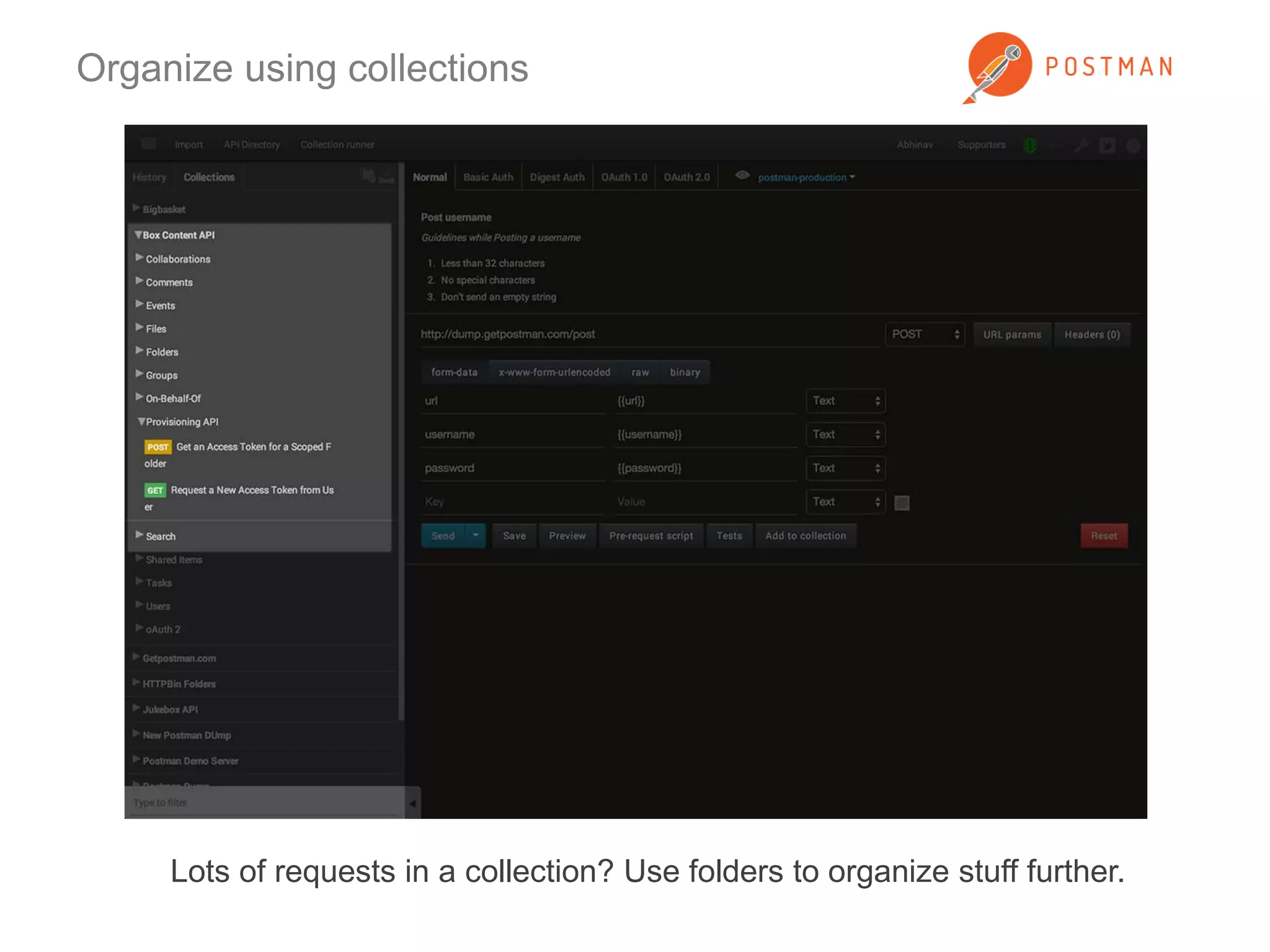1270x952 pixels.
Task: Choose the x-www-form-urlencoded body type
Action: 554,372
